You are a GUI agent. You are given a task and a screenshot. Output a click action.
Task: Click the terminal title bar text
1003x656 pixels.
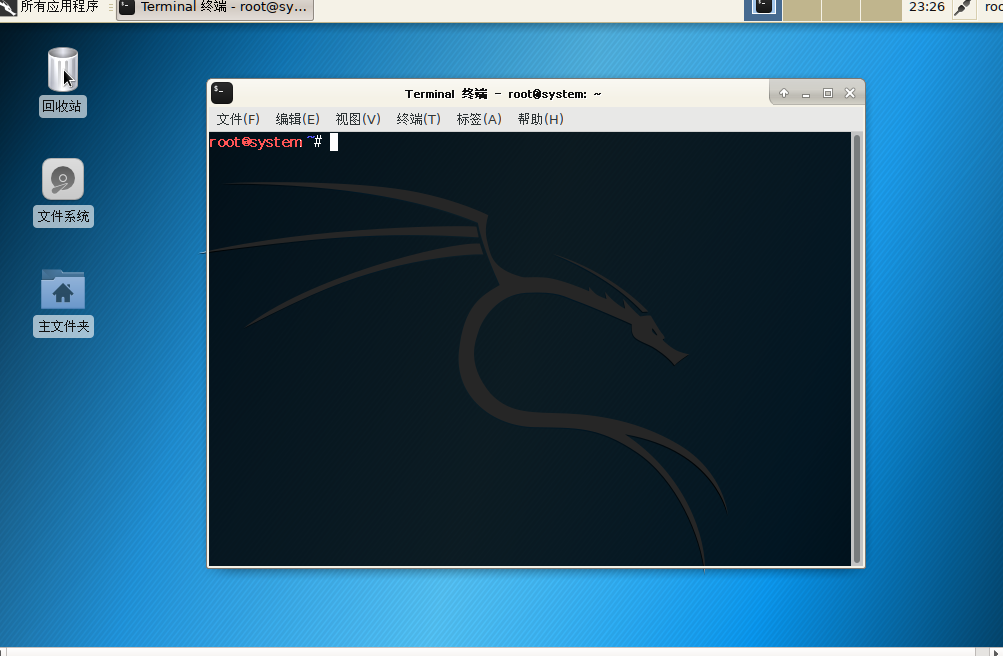tap(503, 94)
